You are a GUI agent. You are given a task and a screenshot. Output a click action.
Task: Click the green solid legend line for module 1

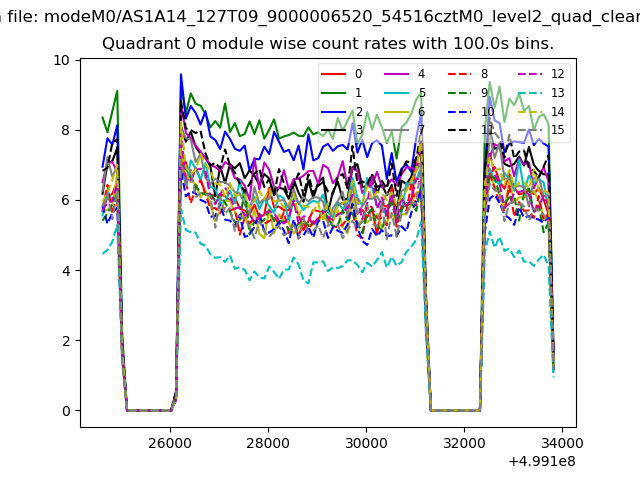(336, 93)
